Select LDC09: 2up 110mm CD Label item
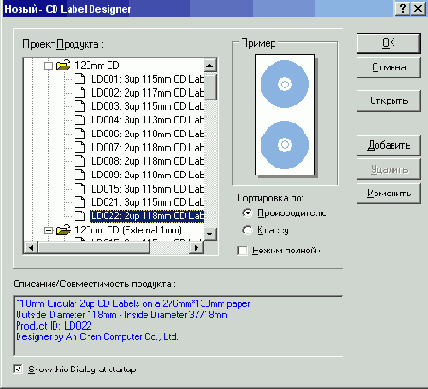The width and height of the screenshot is (428, 389). [147, 175]
